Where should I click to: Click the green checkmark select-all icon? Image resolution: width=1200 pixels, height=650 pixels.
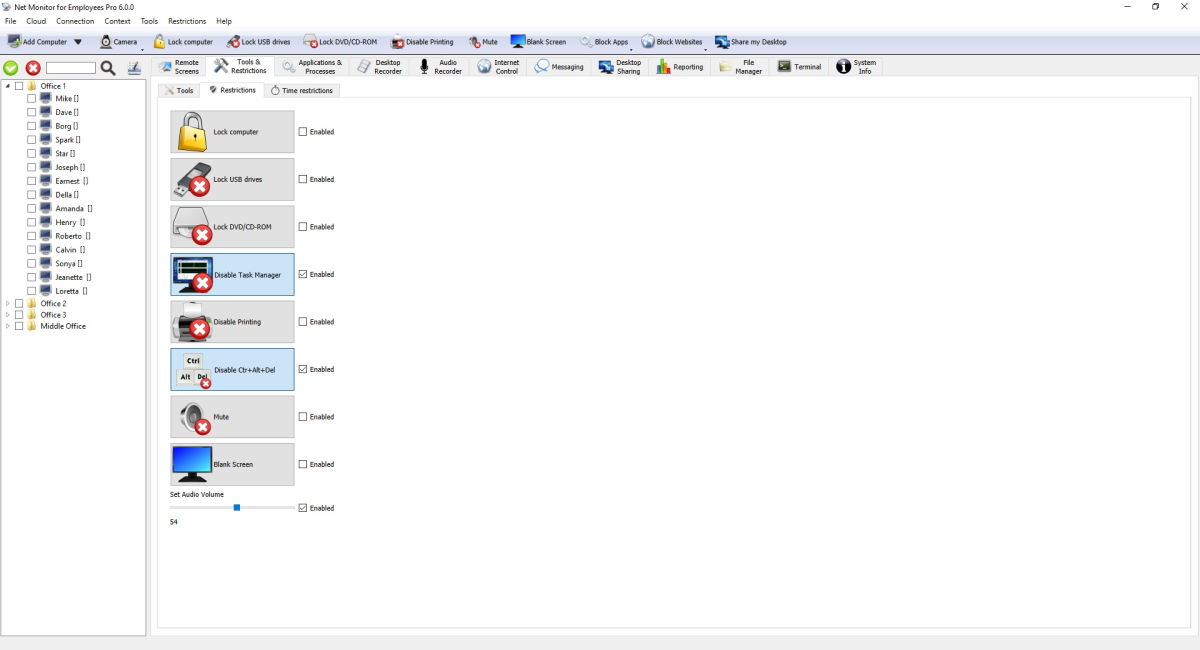[11, 68]
